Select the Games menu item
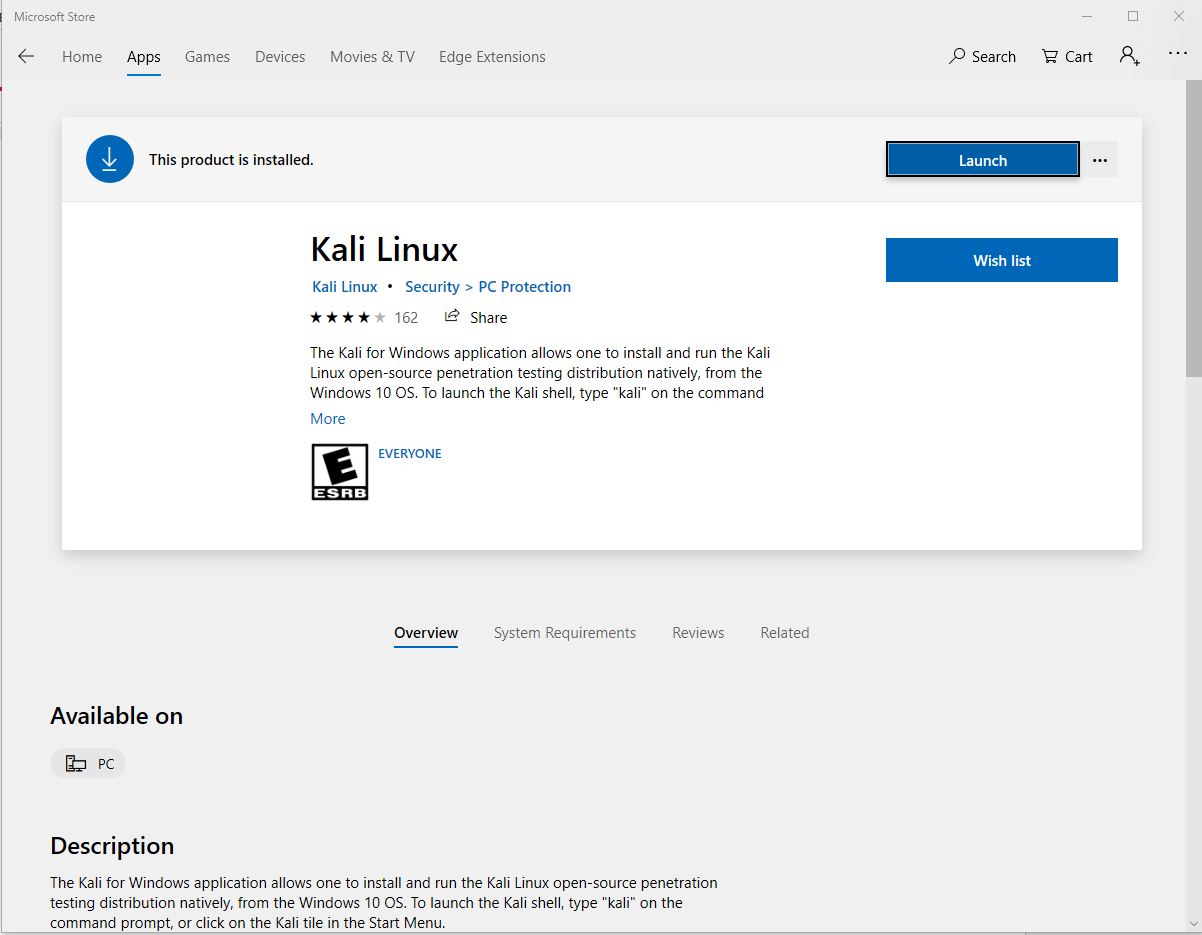This screenshot has width=1202, height=935. pyautogui.click(x=207, y=57)
